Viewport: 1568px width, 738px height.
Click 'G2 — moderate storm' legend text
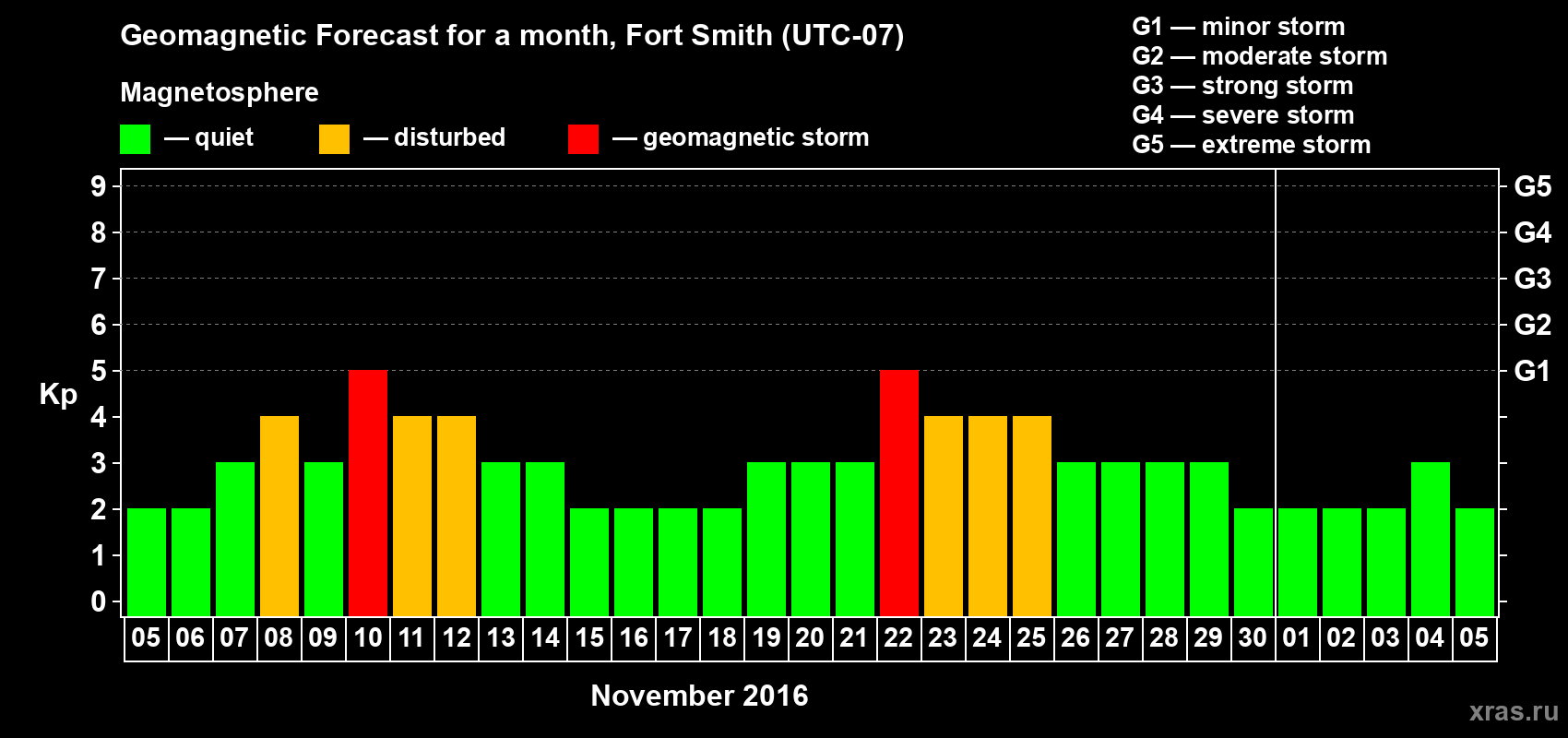click(x=1260, y=56)
